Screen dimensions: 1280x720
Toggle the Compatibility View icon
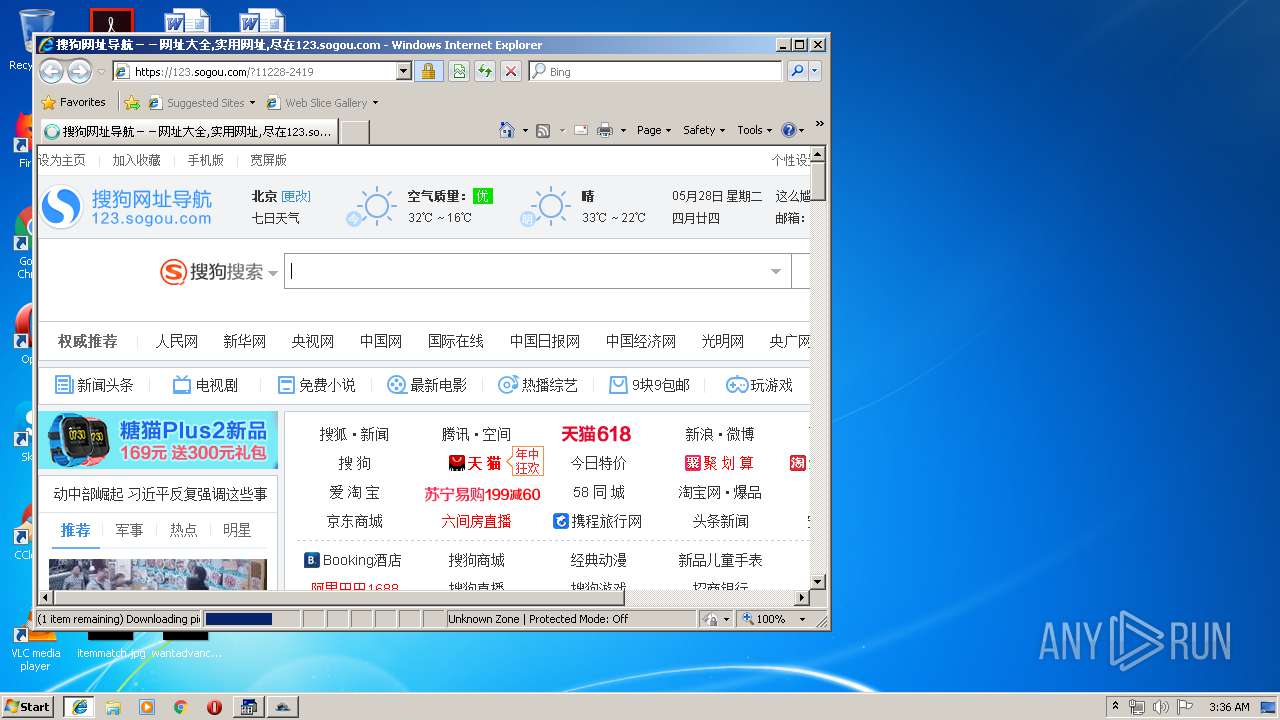click(x=458, y=71)
